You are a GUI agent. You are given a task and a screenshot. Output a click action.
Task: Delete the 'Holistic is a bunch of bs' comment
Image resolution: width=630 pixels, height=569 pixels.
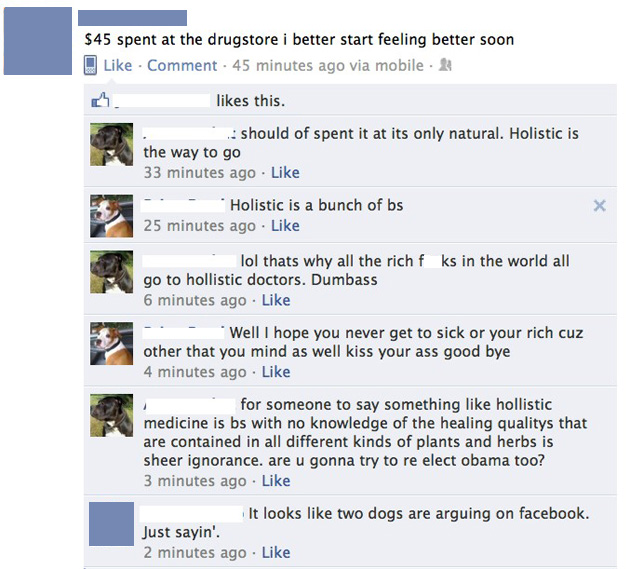coord(599,206)
